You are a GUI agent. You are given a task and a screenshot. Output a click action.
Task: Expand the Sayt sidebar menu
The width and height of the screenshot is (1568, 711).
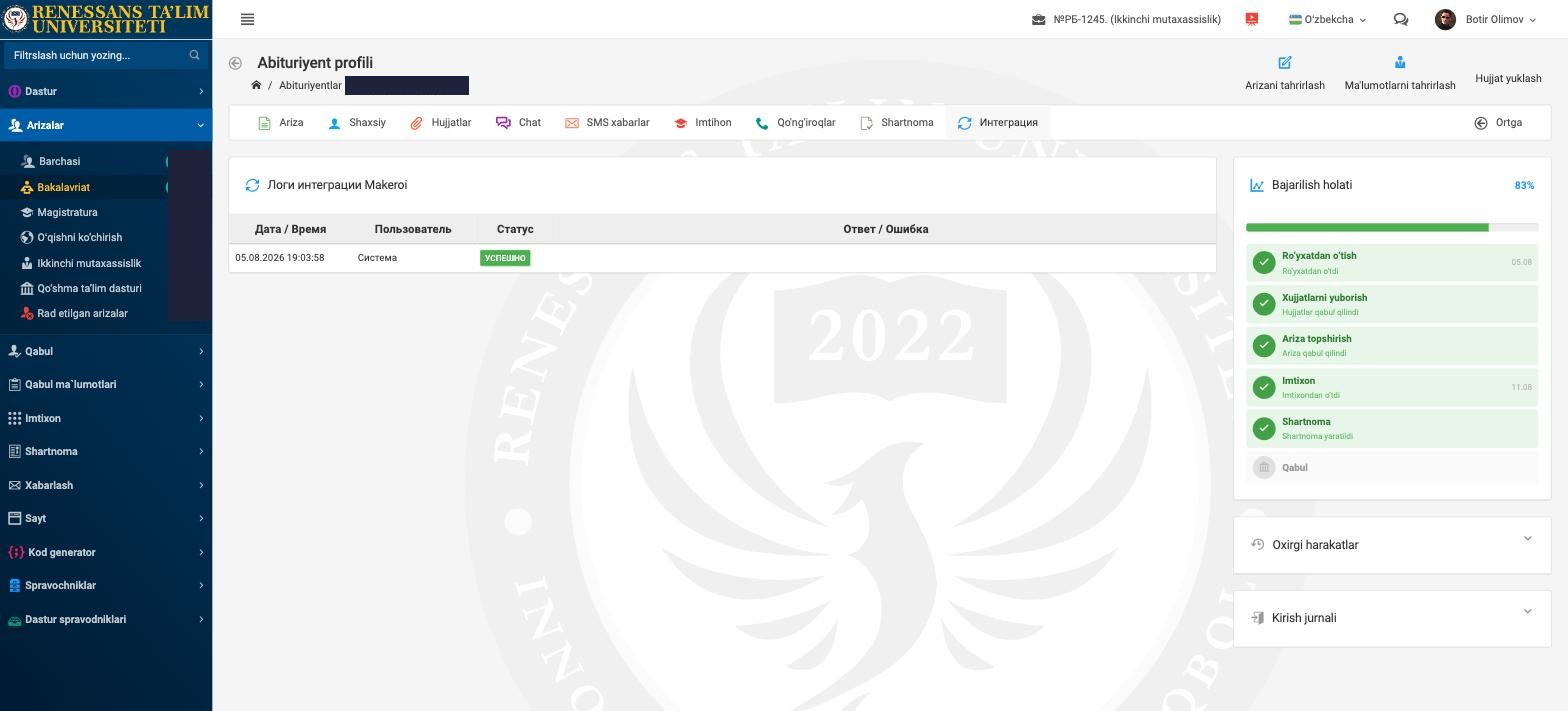(106, 518)
